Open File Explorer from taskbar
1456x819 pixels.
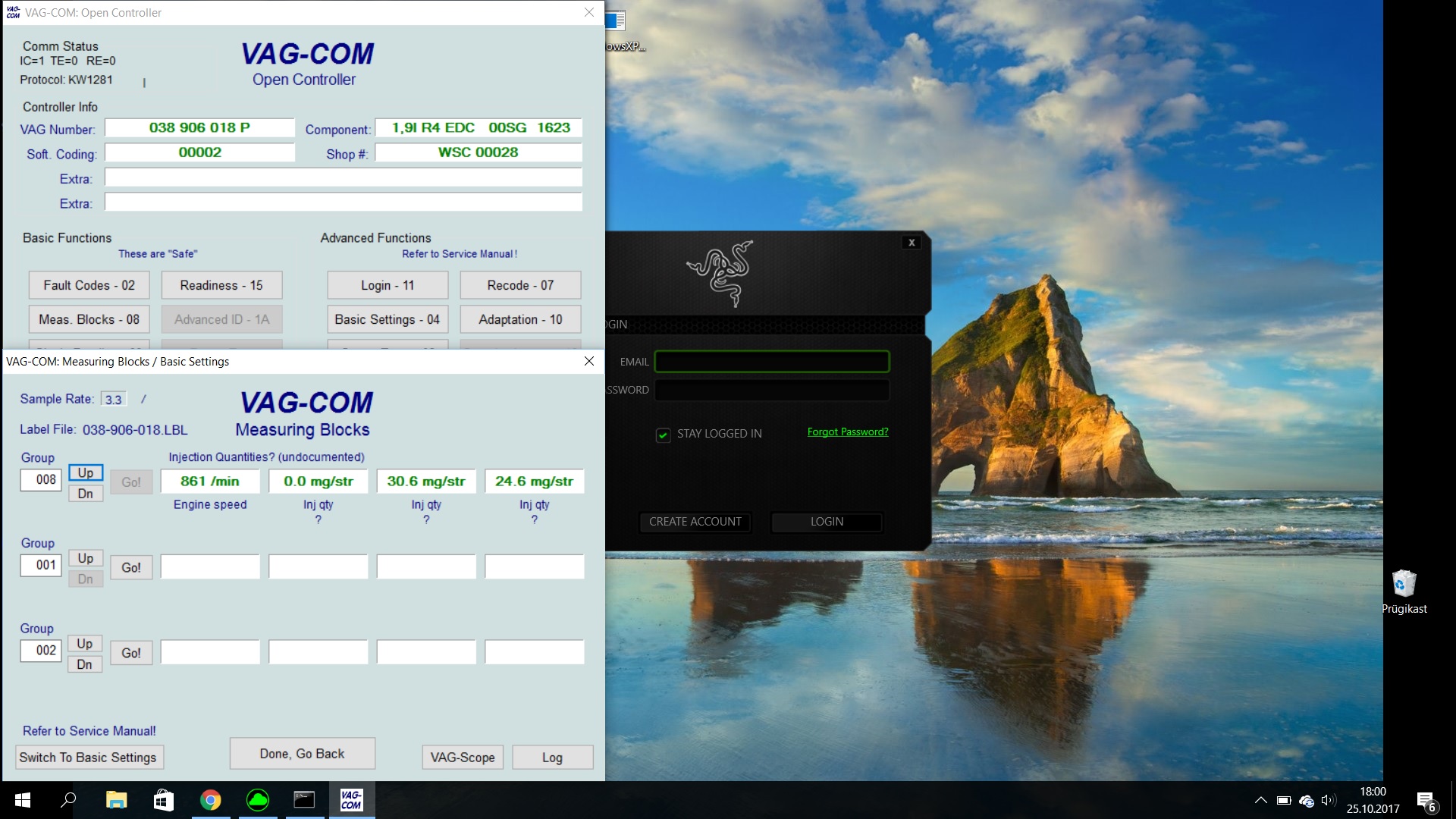[x=116, y=800]
